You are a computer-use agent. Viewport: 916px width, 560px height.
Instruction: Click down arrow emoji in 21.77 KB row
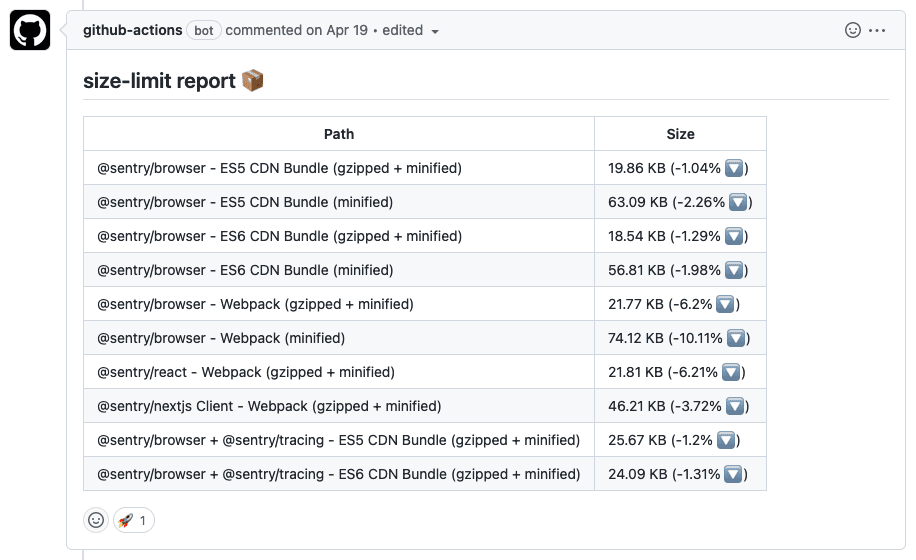725,304
